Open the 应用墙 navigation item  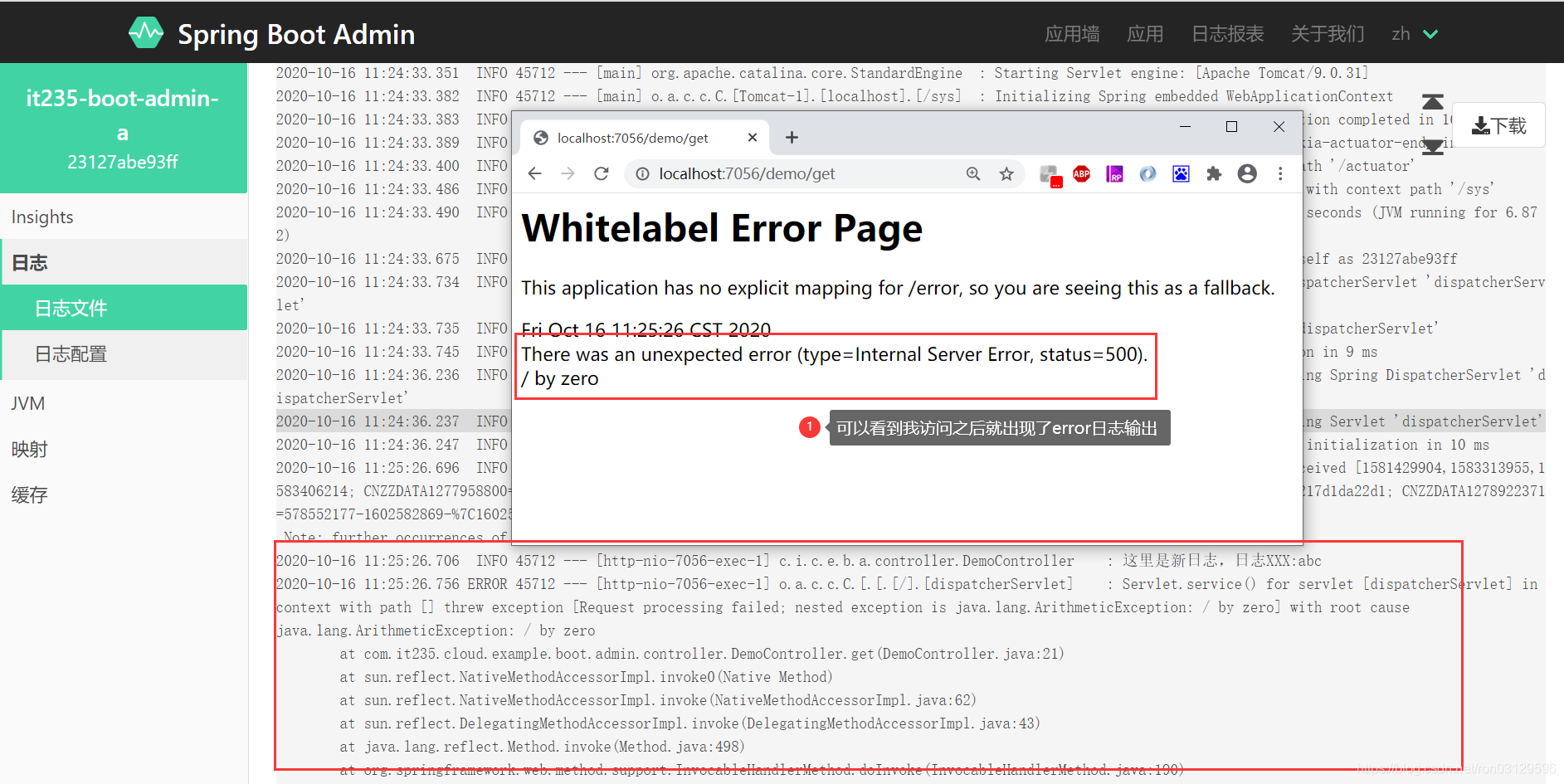pos(1072,34)
